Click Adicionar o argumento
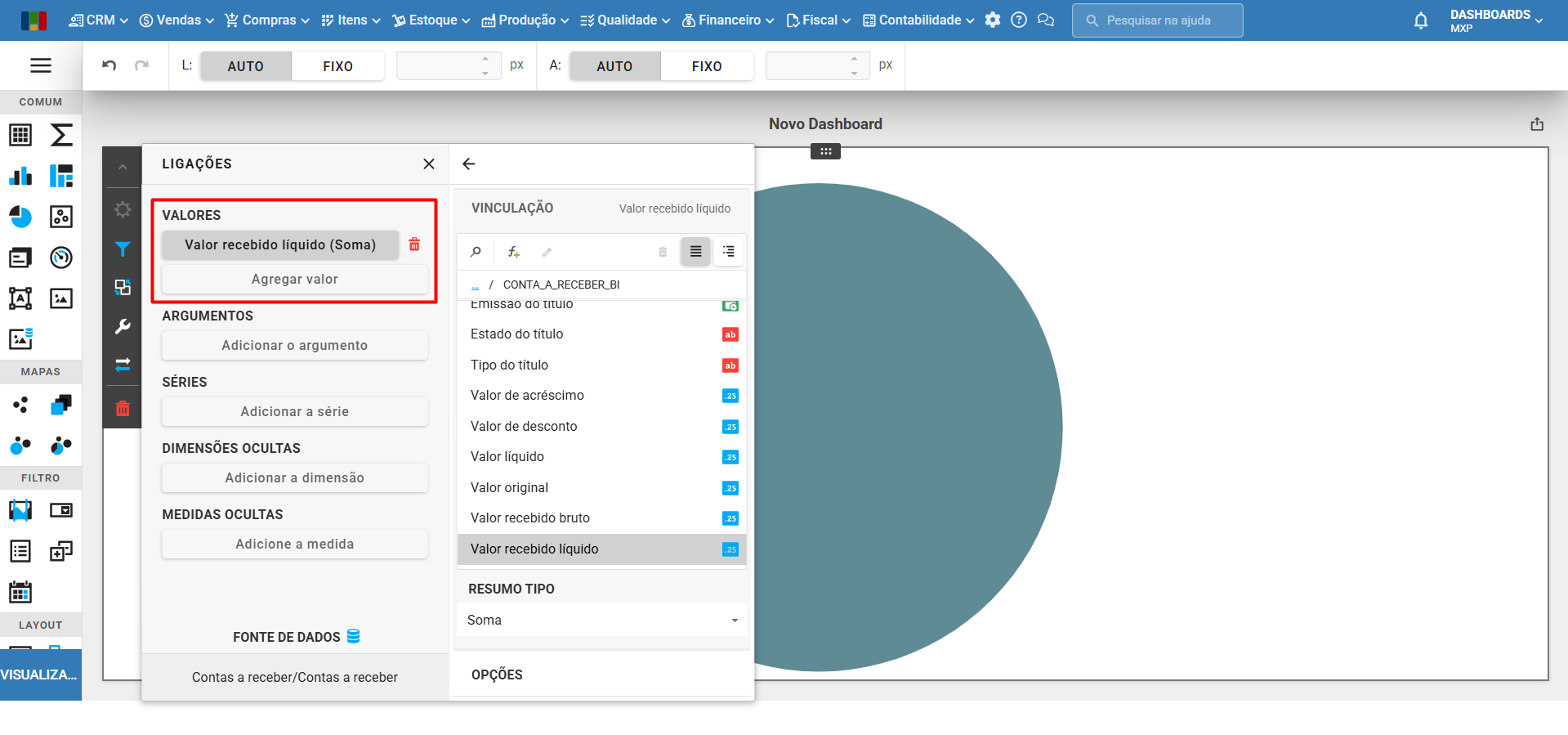This screenshot has width=1568, height=735. [x=295, y=345]
